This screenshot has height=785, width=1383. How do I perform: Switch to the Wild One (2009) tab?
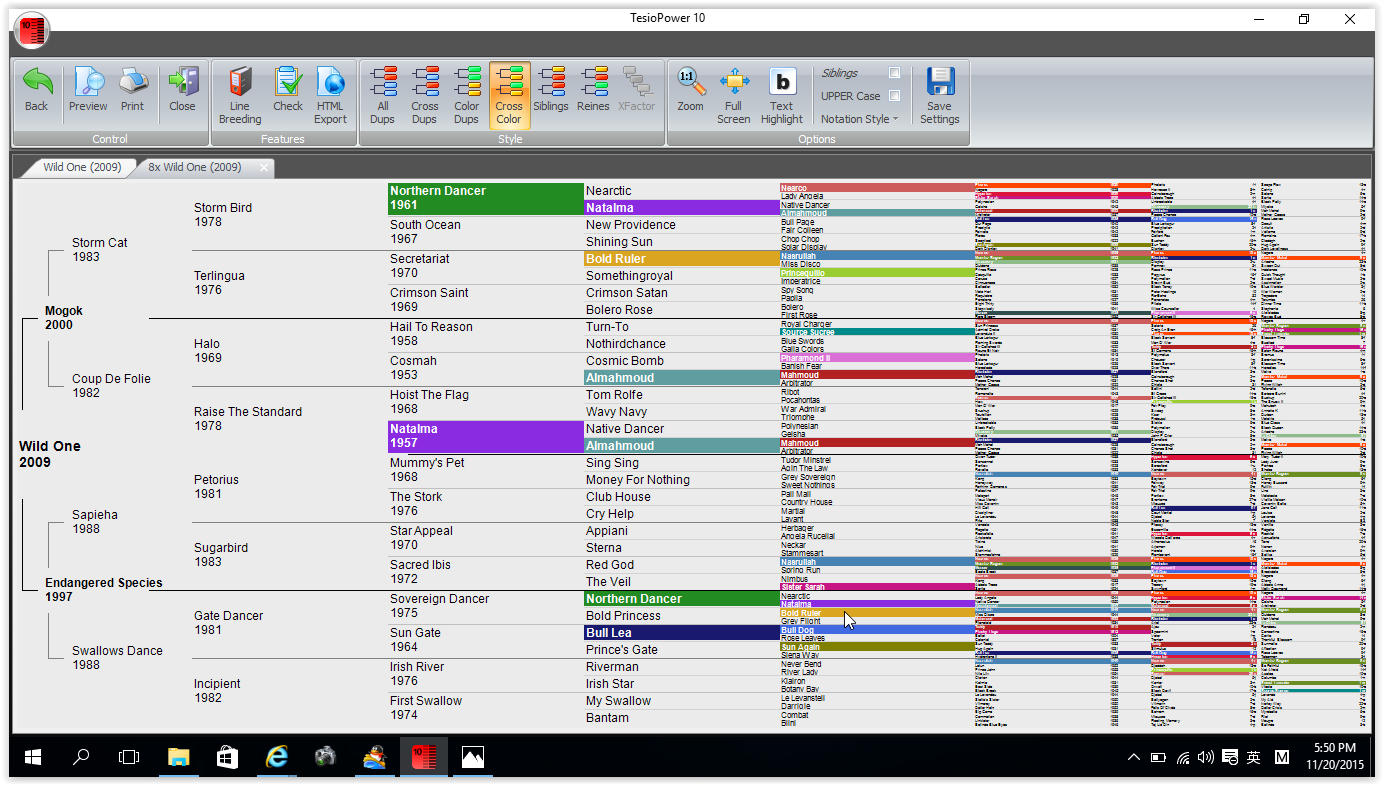pyautogui.click(x=81, y=167)
